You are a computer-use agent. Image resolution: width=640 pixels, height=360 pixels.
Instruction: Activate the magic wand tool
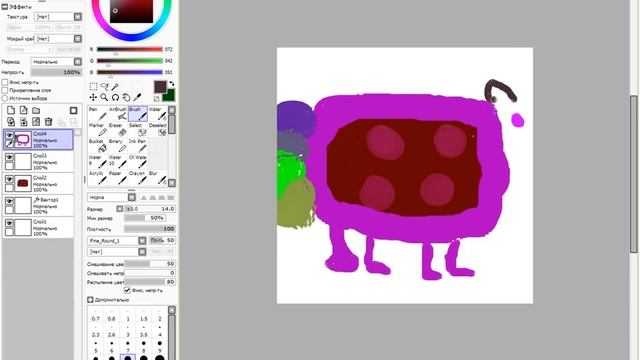[x=116, y=87]
